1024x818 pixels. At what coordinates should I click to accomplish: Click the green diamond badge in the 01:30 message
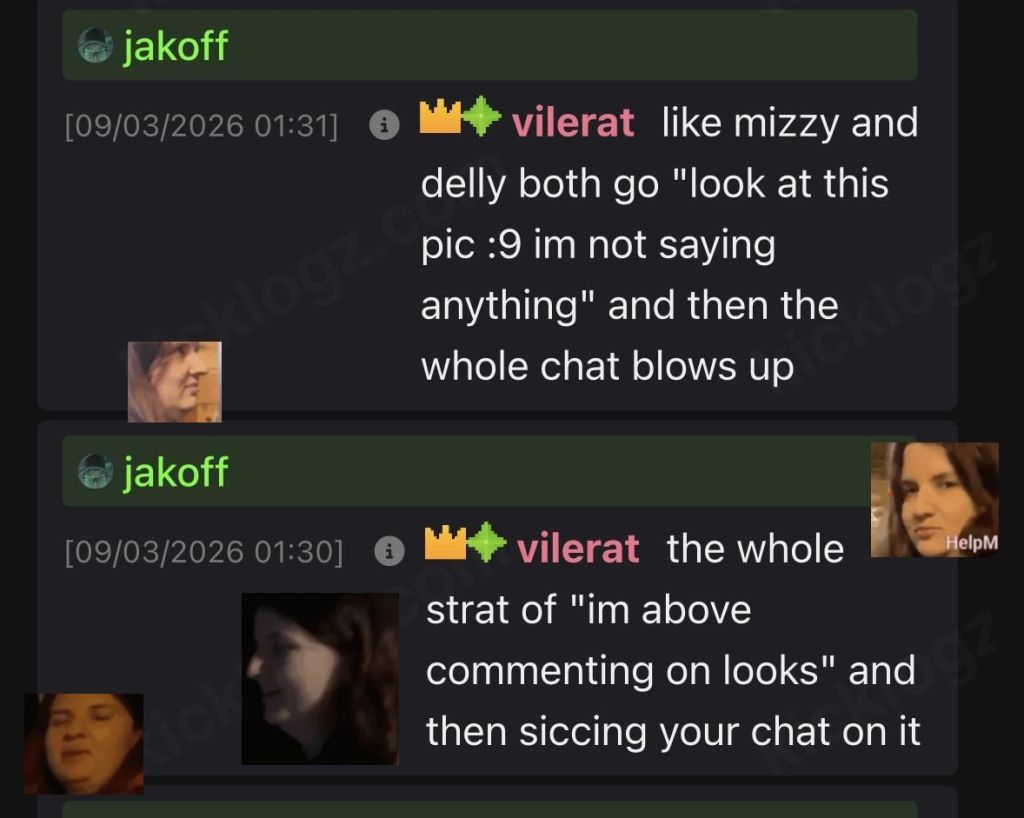pyautogui.click(x=487, y=542)
